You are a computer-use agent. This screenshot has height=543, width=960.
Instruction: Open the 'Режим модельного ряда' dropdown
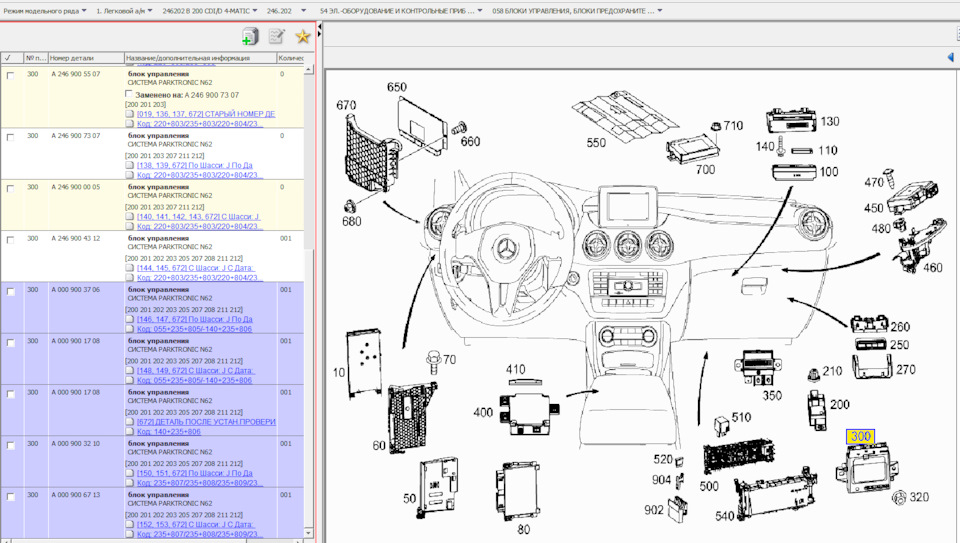coord(44,11)
